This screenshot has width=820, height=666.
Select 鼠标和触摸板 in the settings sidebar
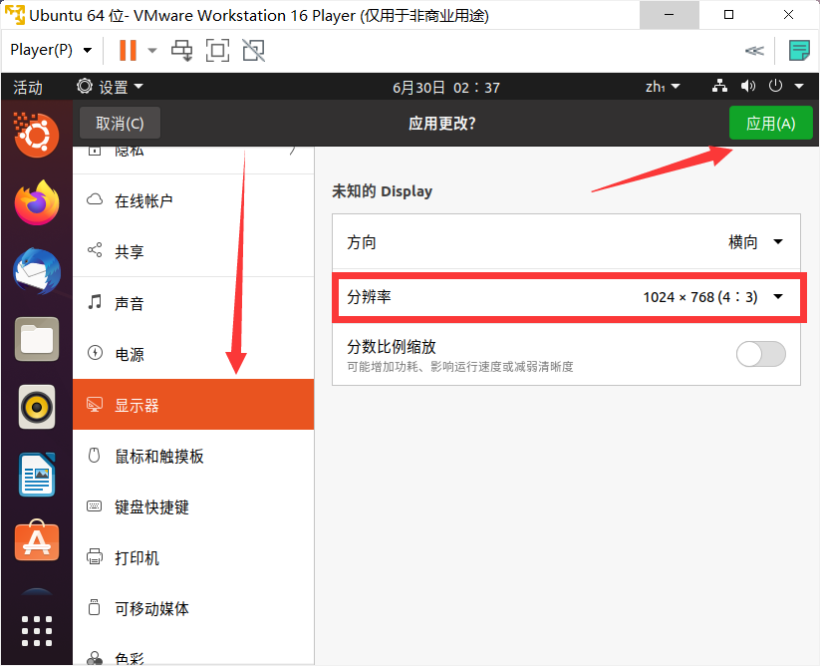tap(159, 456)
